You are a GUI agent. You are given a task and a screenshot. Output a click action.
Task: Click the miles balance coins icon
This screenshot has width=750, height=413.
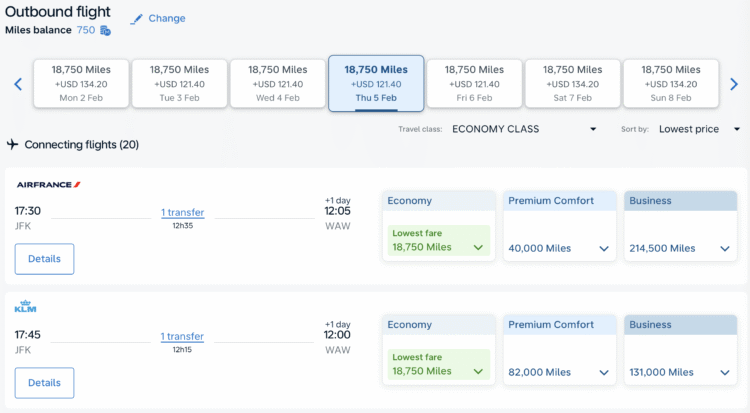105,31
